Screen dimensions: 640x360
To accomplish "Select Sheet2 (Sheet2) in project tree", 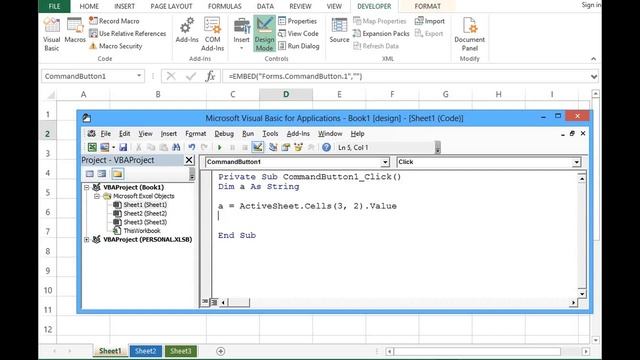I will click(x=145, y=213).
